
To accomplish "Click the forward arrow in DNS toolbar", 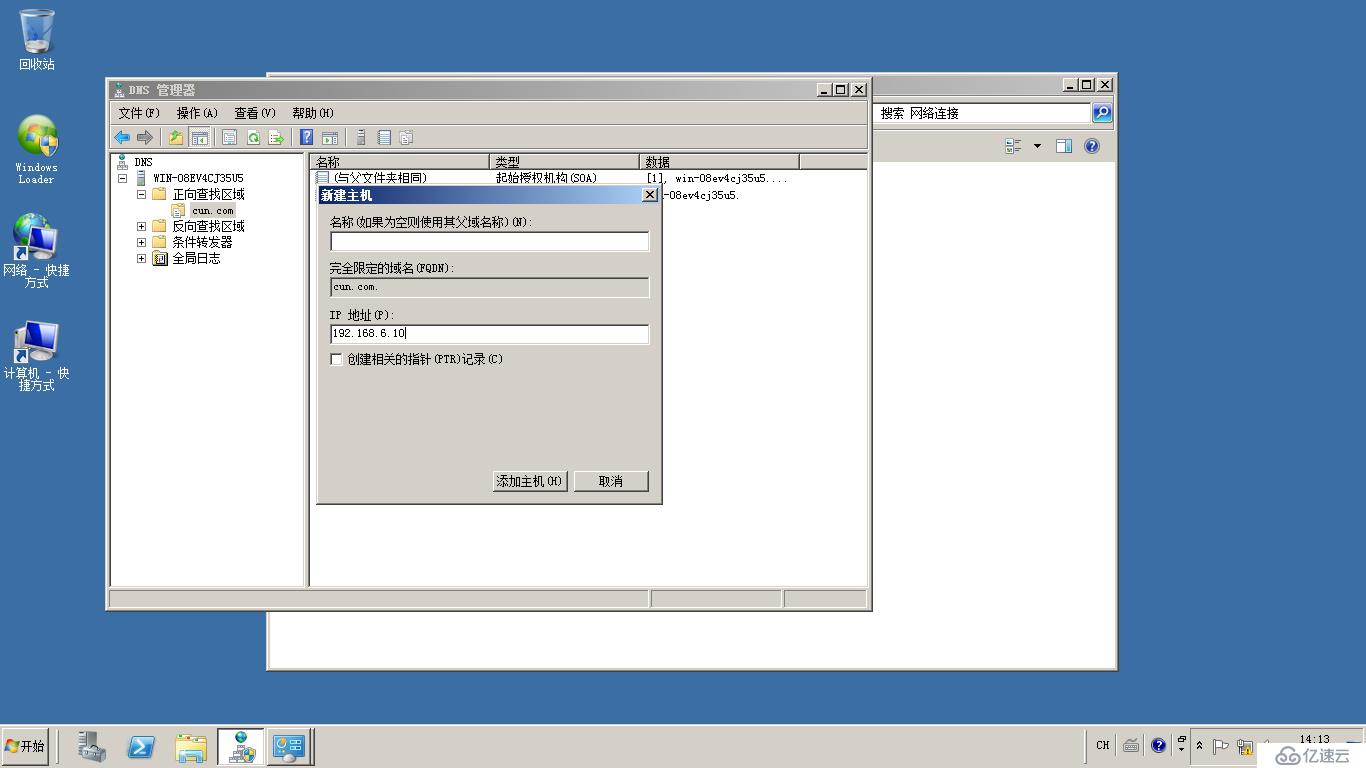I will pos(145,138).
